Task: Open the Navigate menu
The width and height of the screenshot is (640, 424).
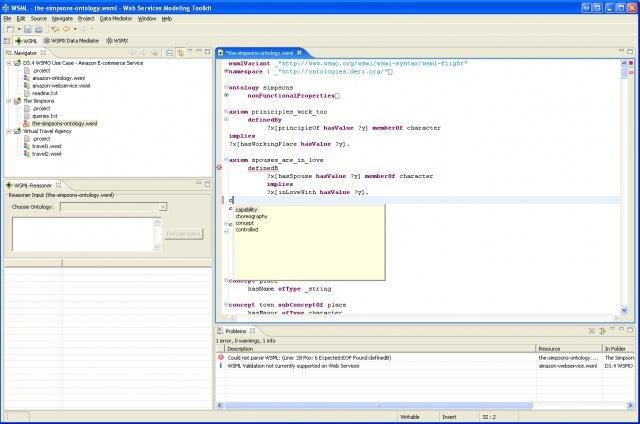Action: click(62, 19)
